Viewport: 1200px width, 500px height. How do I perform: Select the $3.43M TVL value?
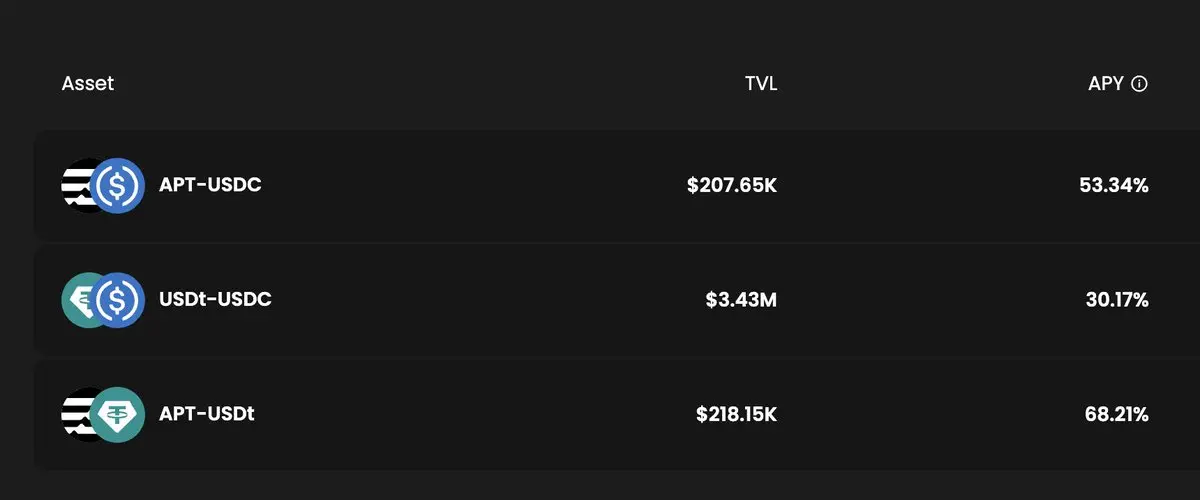[740, 300]
